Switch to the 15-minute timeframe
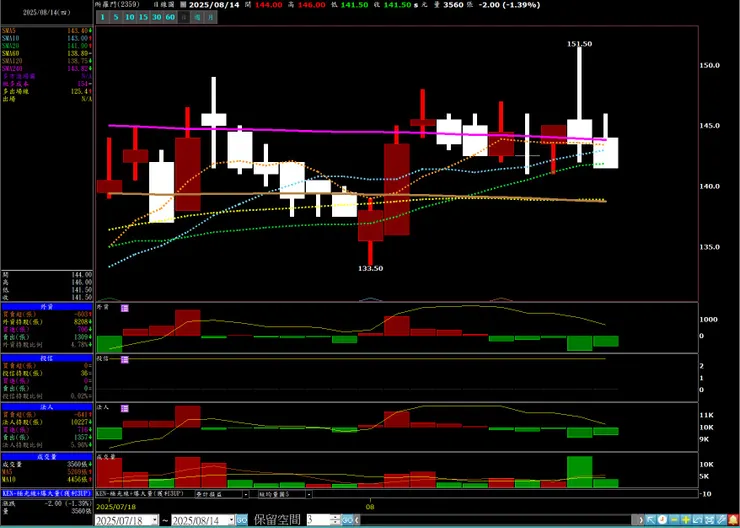Viewport: 740px width, 528px height. pos(143,17)
